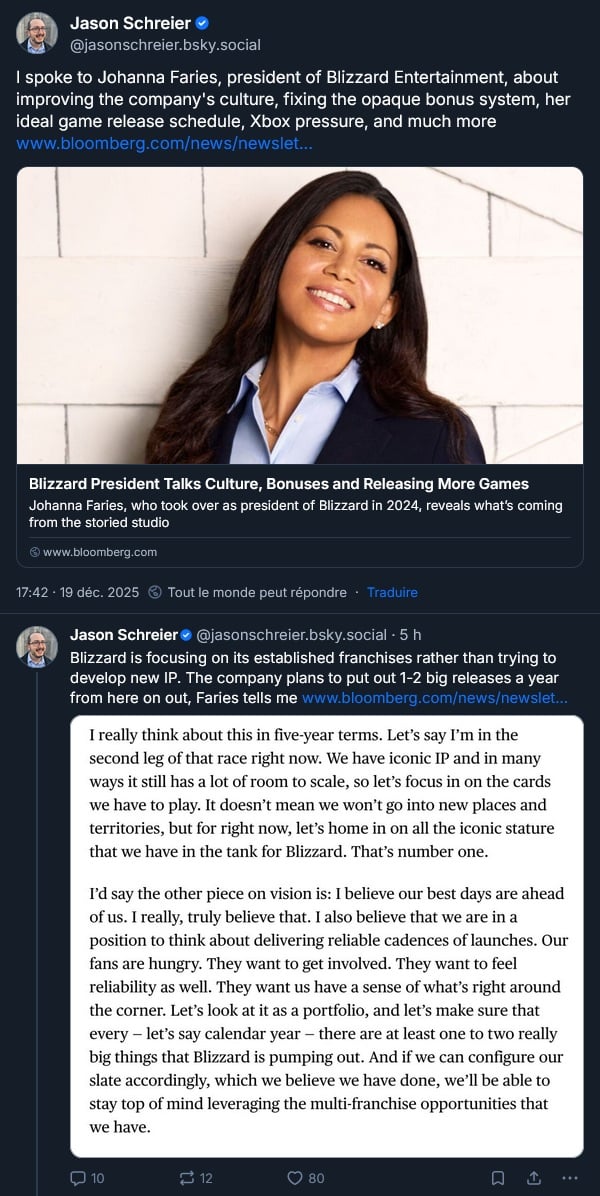Click verified badge beside top Jason Schreier name
The image size is (600, 1196).
click(x=202, y=23)
